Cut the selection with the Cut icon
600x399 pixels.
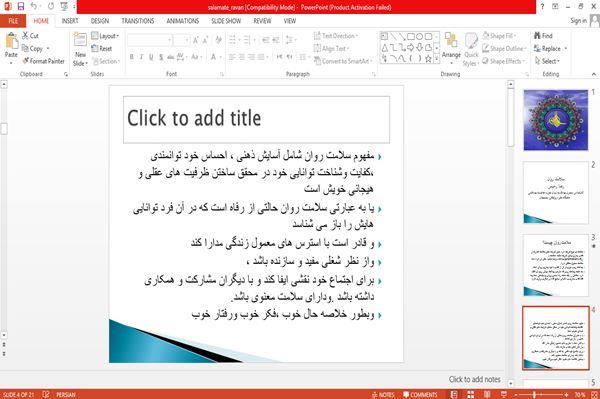click(25, 36)
